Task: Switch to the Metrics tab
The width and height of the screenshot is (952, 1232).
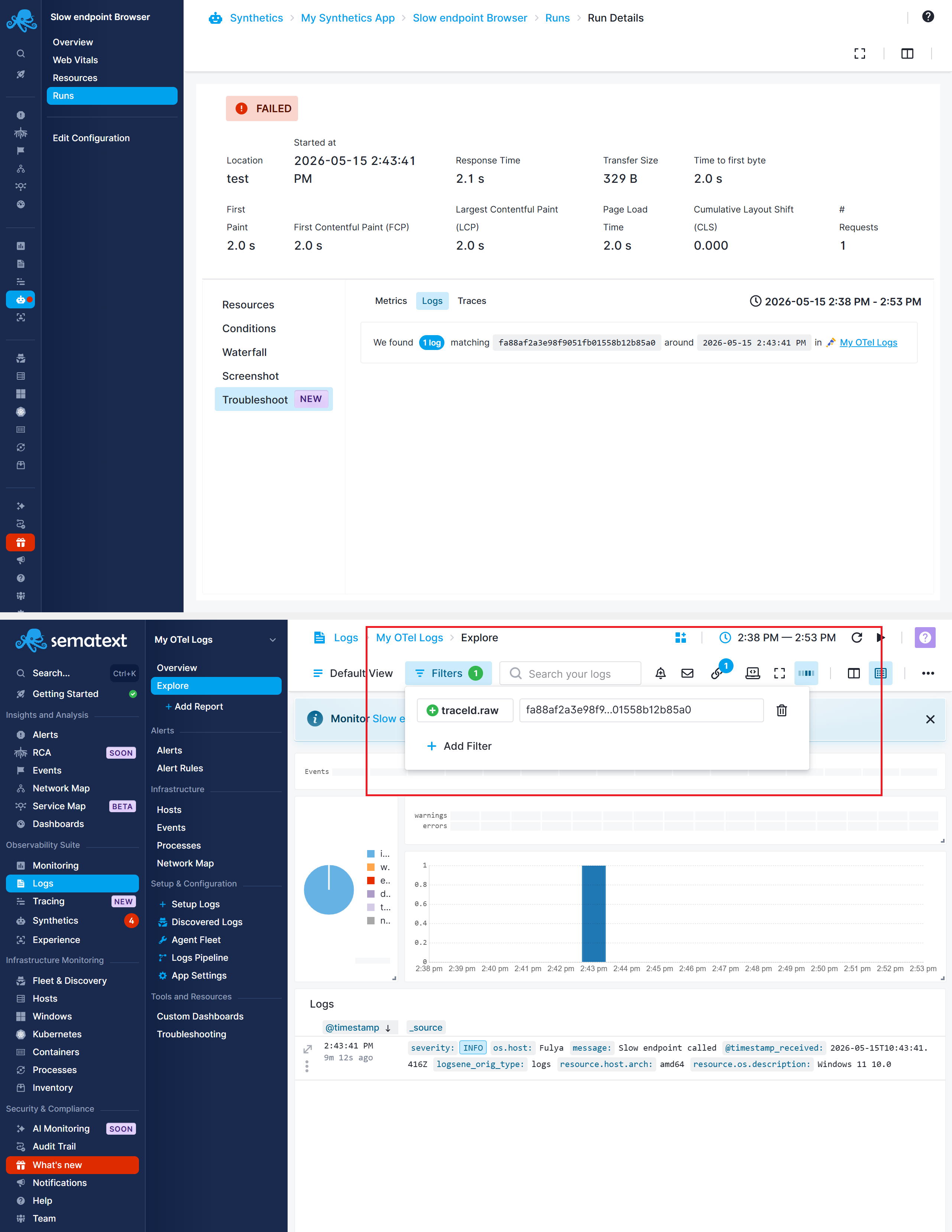Action: tap(391, 301)
